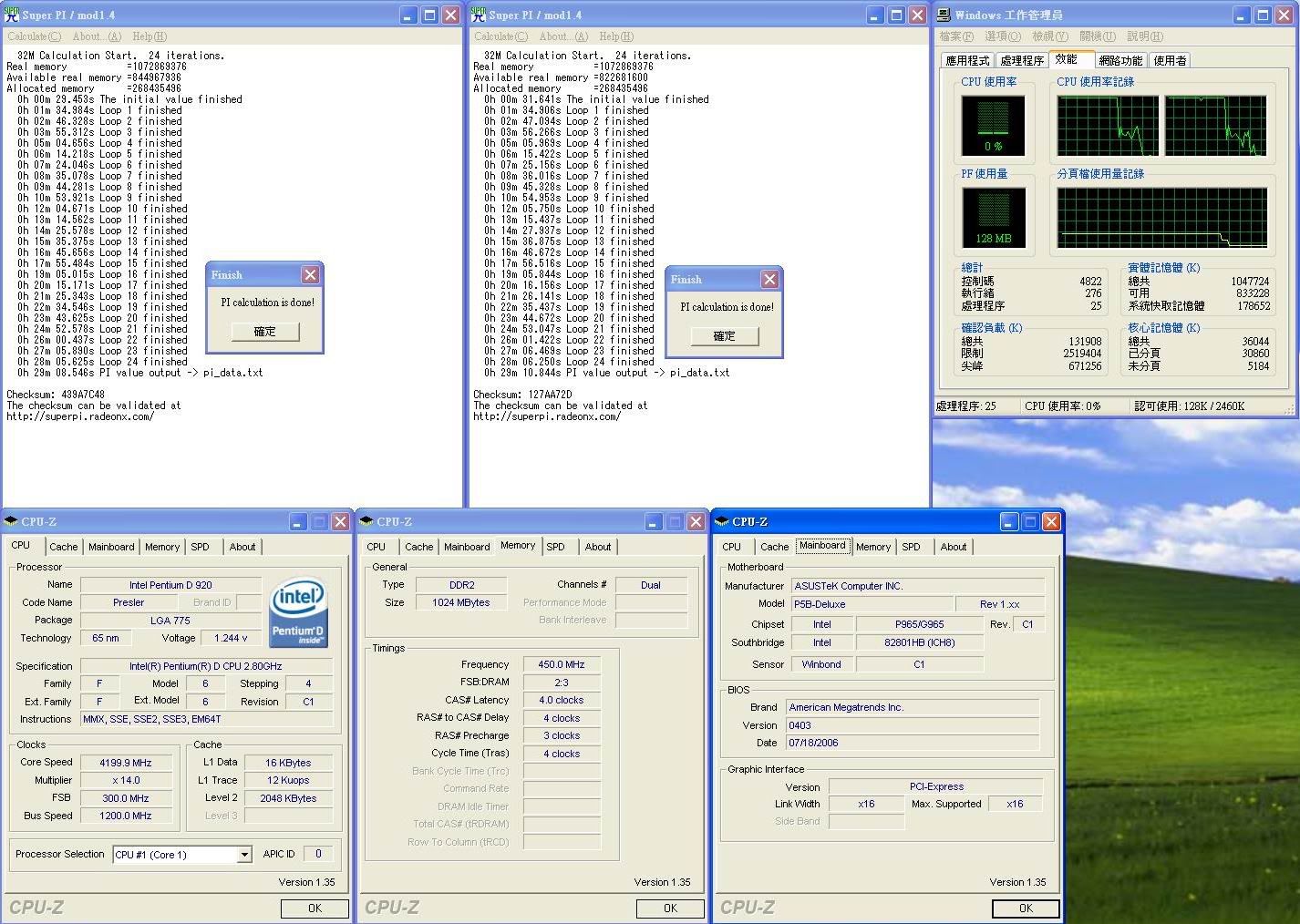Switch to 使用者 tab in Task Manager
This screenshot has height=924, width=1300.
[x=1170, y=60]
